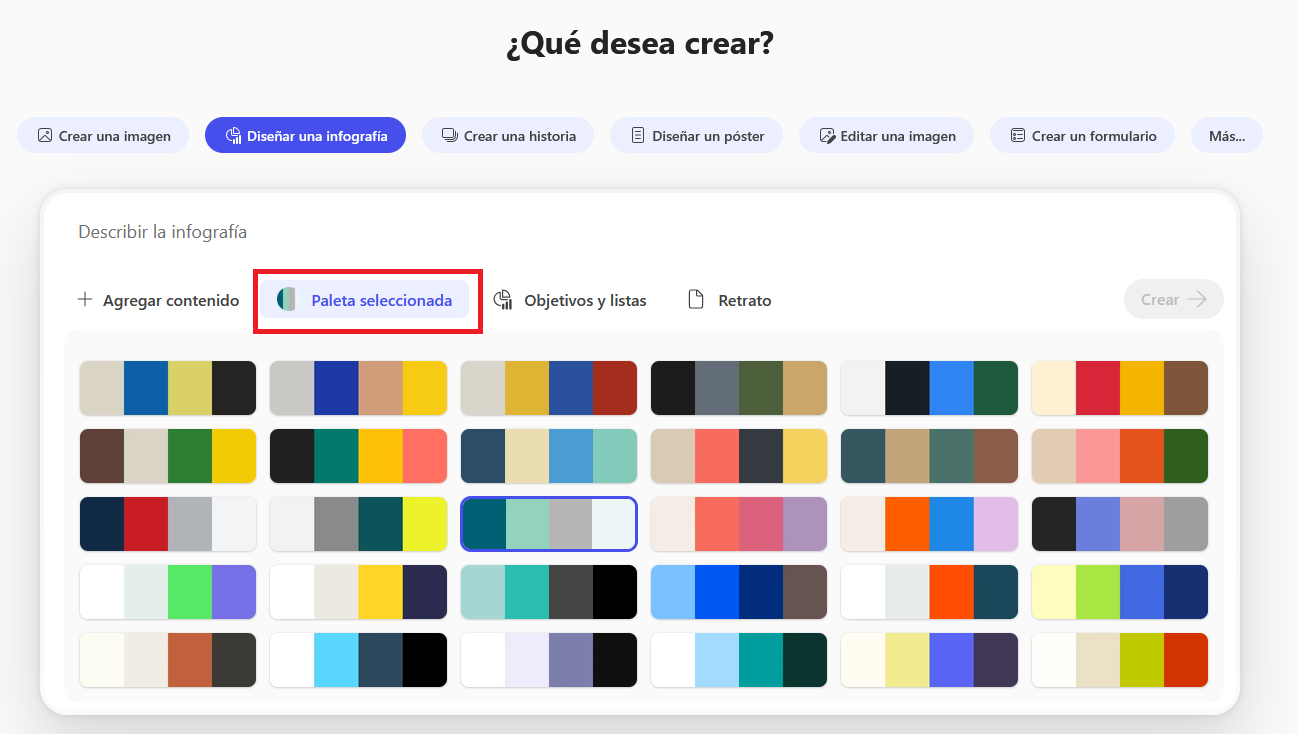Image resolution: width=1298 pixels, height=734 pixels.
Task: Use the white, light blue, teal, dark green palette
Action: click(x=739, y=660)
